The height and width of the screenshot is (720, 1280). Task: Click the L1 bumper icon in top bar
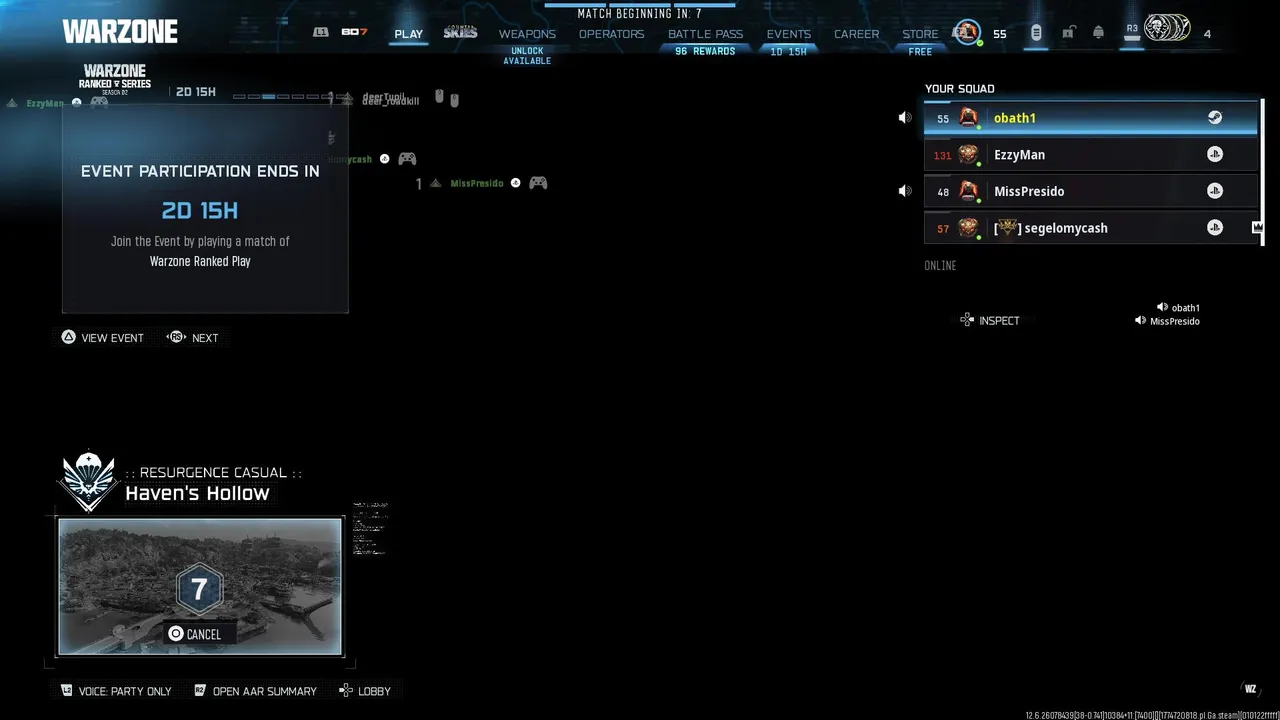(x=321, y=32)
